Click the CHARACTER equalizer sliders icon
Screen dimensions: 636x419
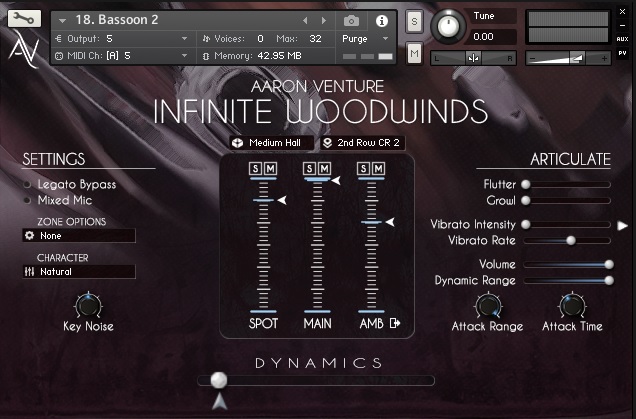(30, 271)
